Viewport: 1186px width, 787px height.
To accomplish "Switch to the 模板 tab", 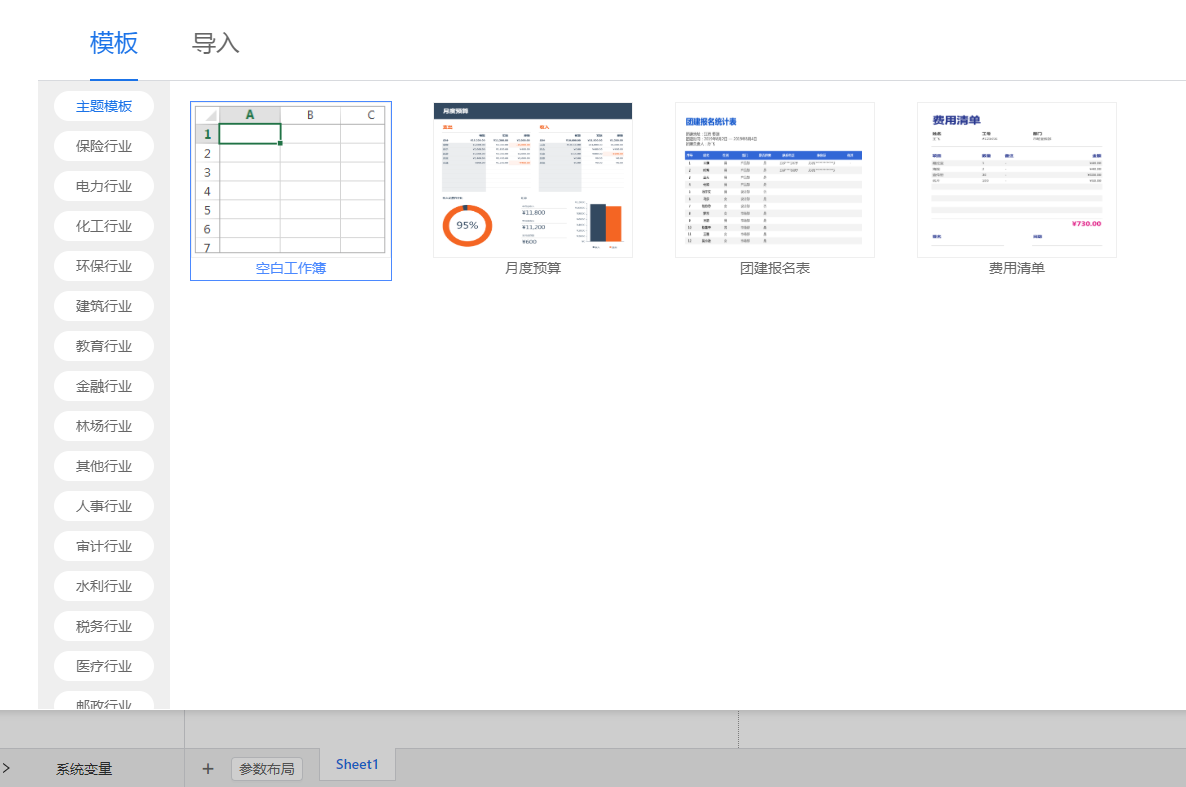I will pyautogui.click(x=113, y=43).
